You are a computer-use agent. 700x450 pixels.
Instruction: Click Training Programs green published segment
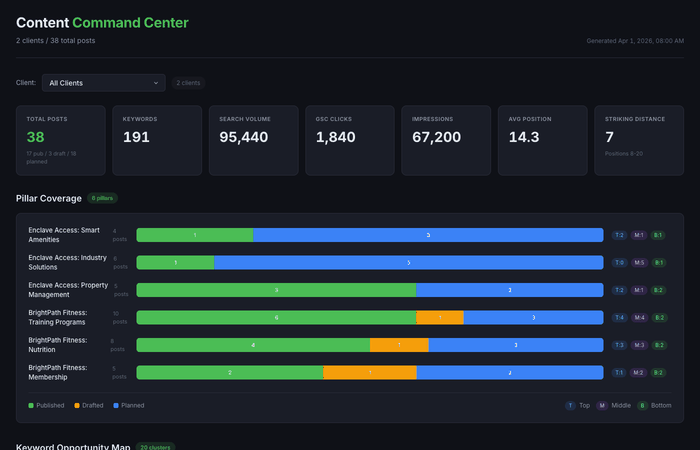pos(276,317)
